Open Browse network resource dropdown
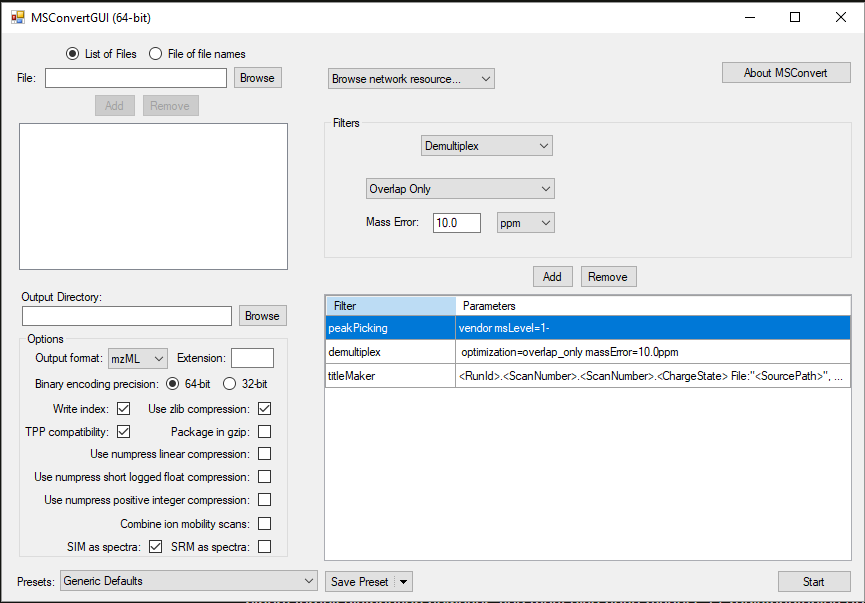Viewport: 865px width, 603px height. (411, 79)
